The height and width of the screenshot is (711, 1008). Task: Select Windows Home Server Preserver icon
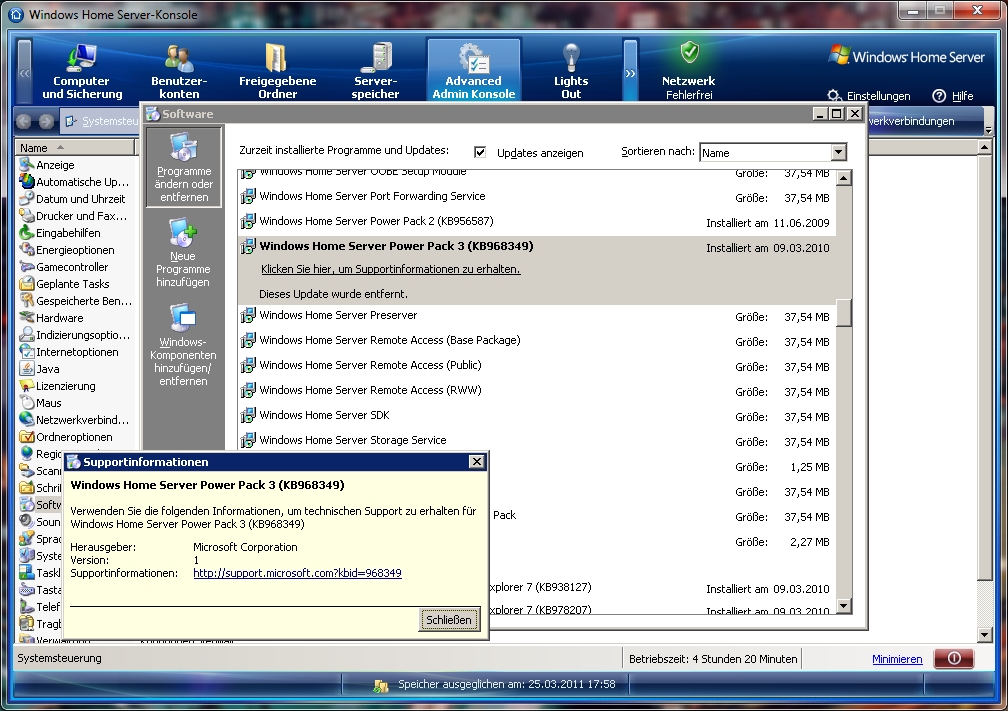tap(248, 316)
